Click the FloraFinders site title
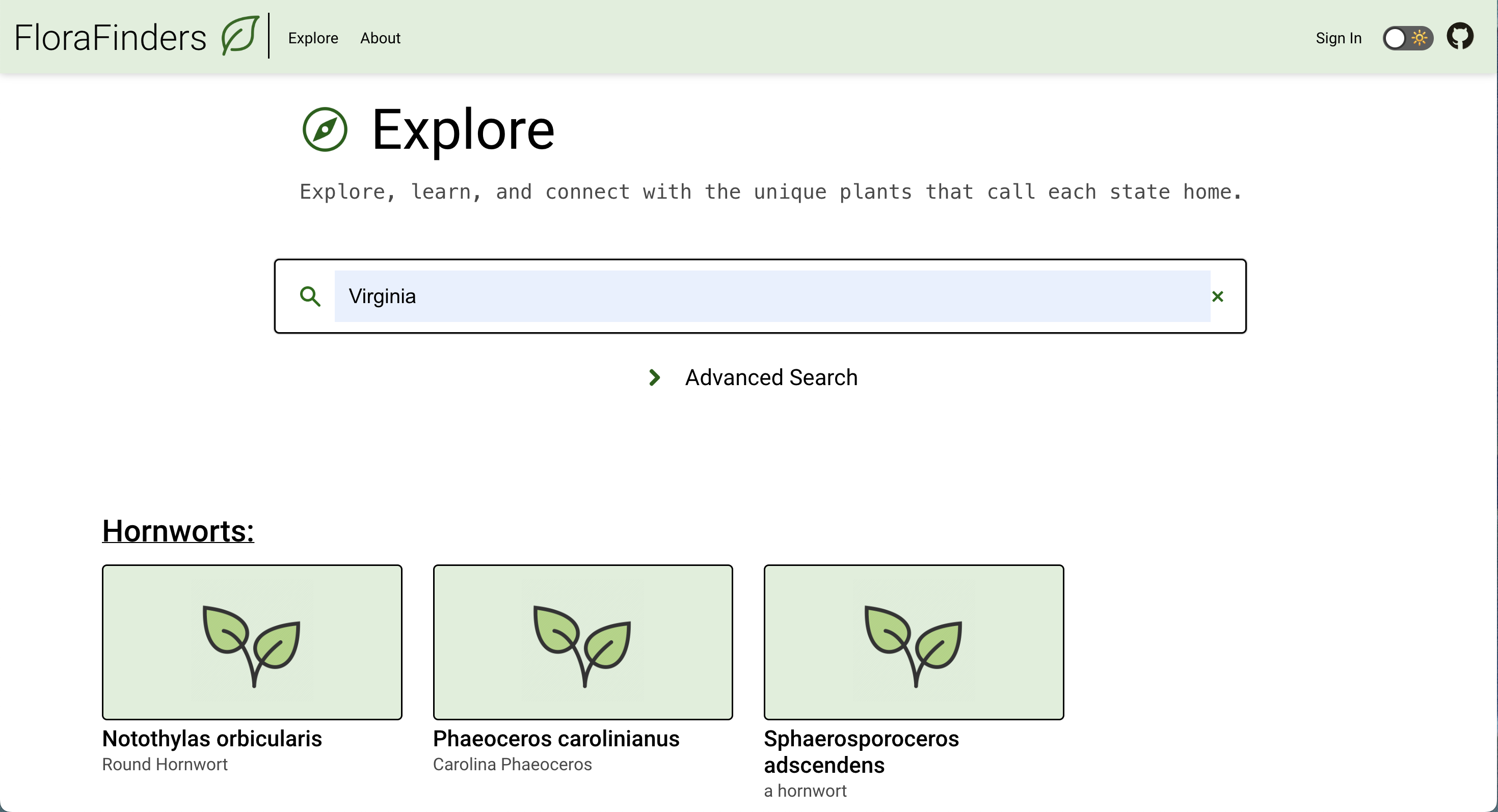 click(111, 37)
